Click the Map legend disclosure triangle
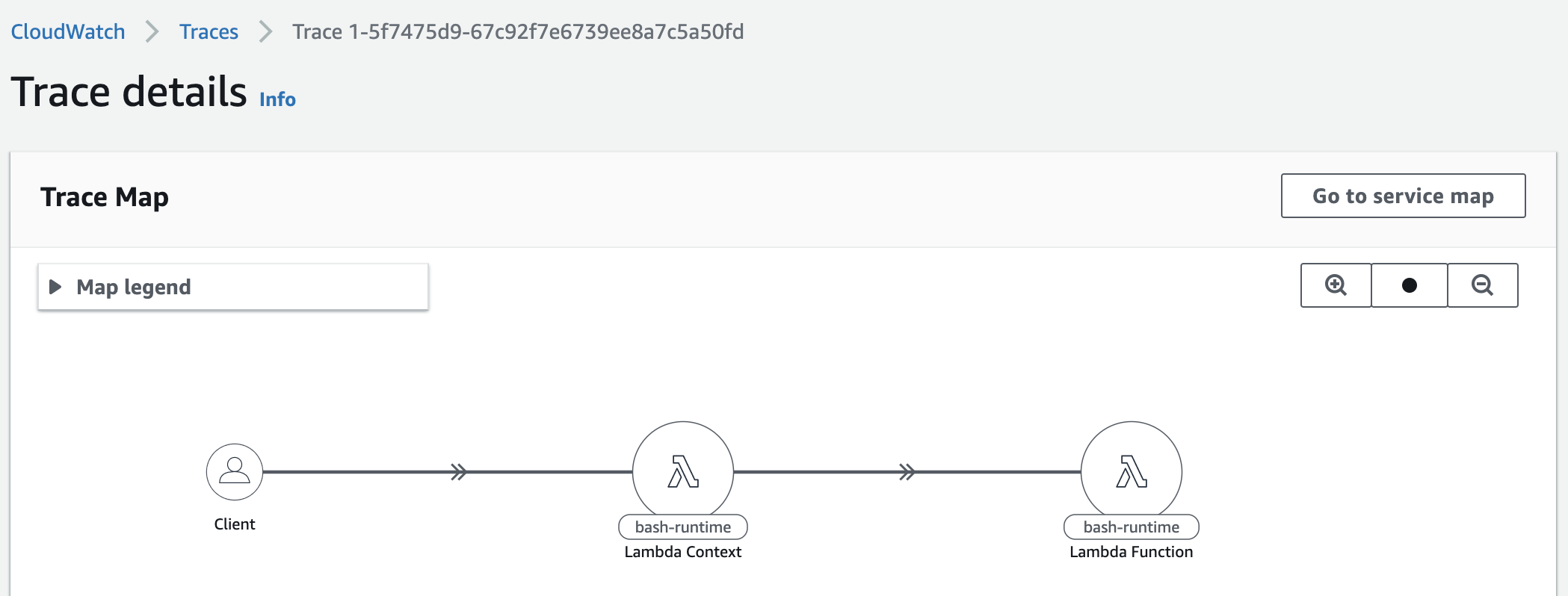Screen dimensions: 1568x596 55,287
